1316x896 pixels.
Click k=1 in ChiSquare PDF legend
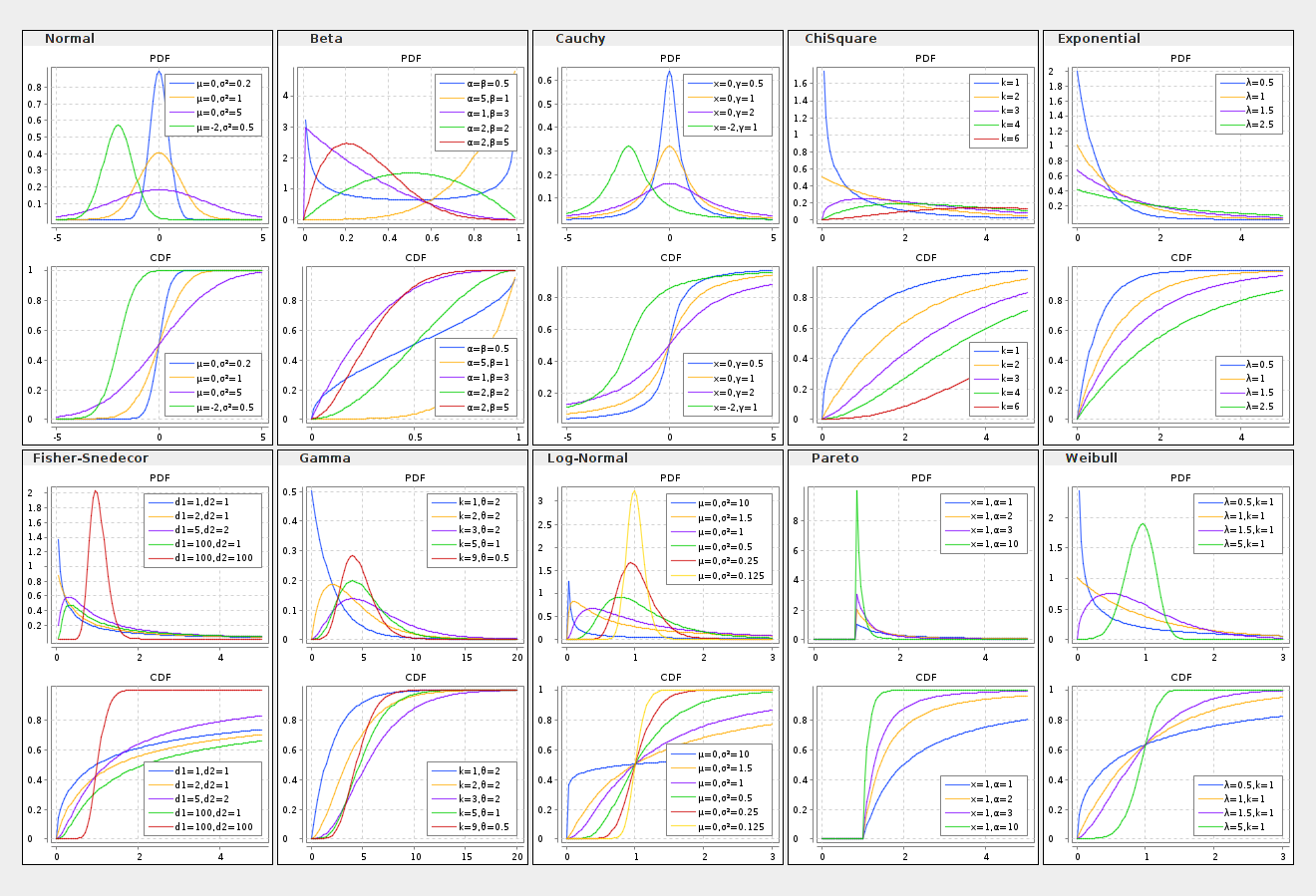tap(1010, 83)
